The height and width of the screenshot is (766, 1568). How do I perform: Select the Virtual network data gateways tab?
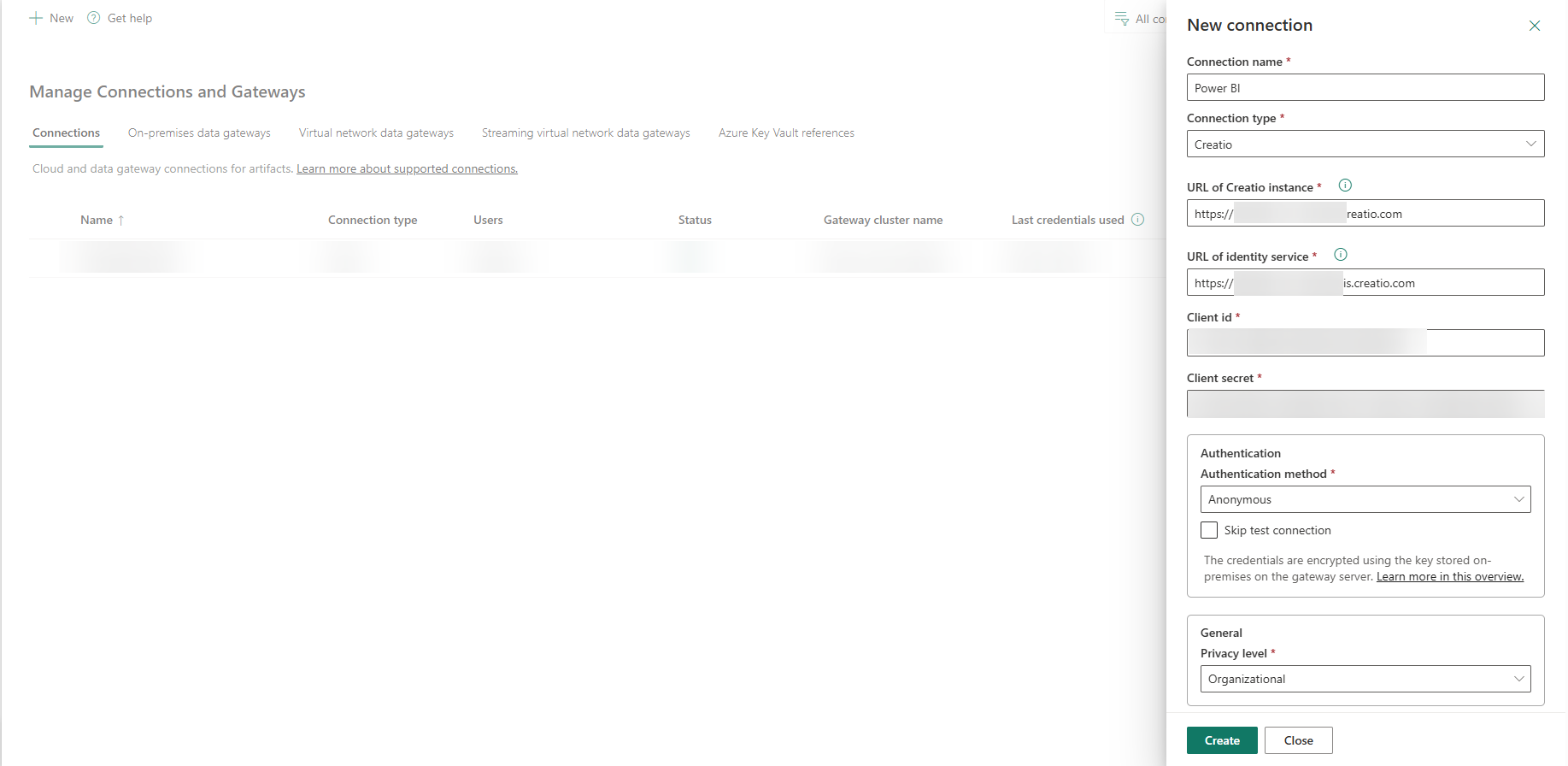[x=376, y=133]
